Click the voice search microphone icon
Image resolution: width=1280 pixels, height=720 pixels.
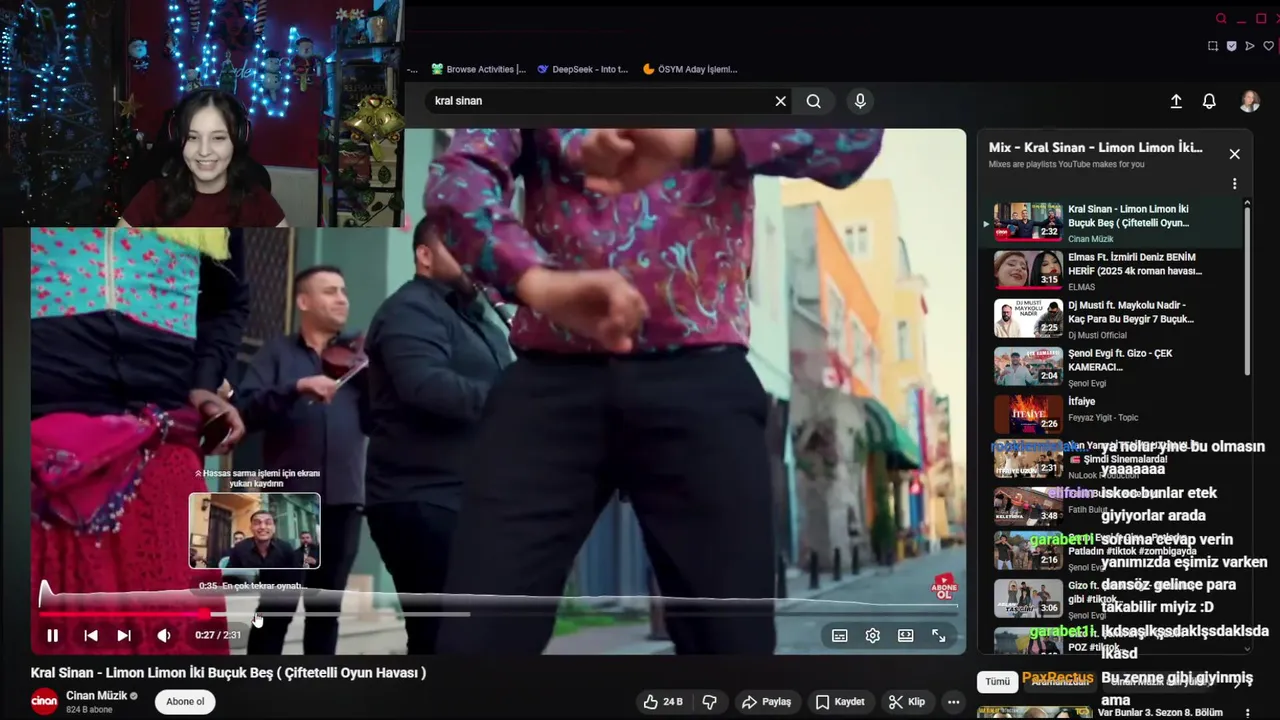click(x=860, y=101)
